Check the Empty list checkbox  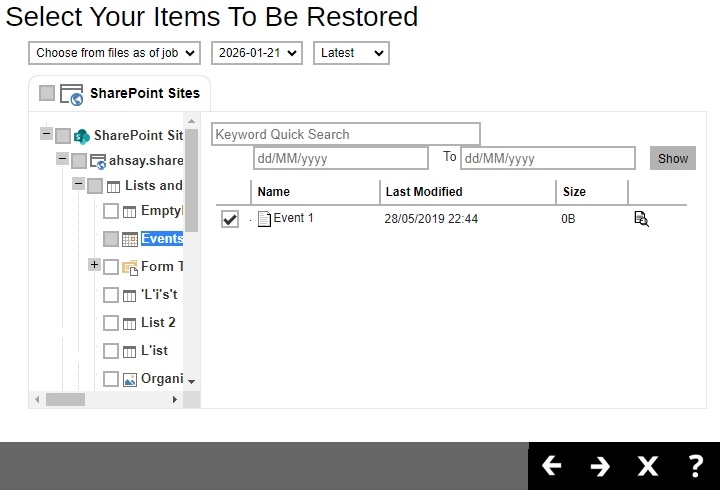coord(111,211)
